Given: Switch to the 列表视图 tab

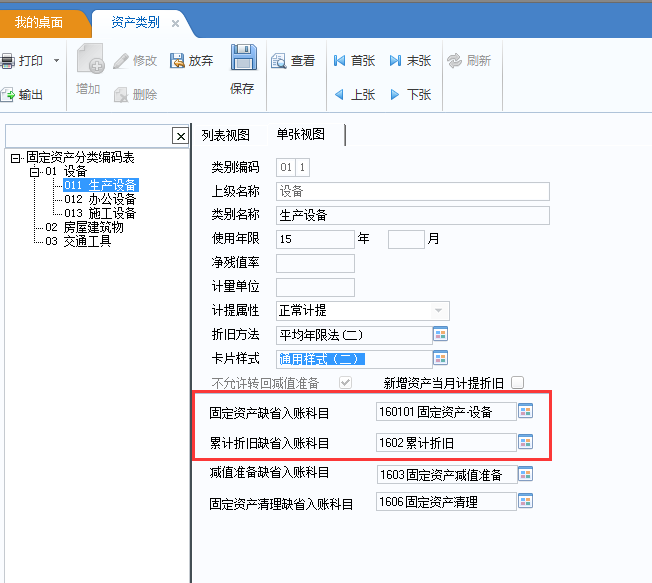Looking at the screenshot, I should [226, 135].
